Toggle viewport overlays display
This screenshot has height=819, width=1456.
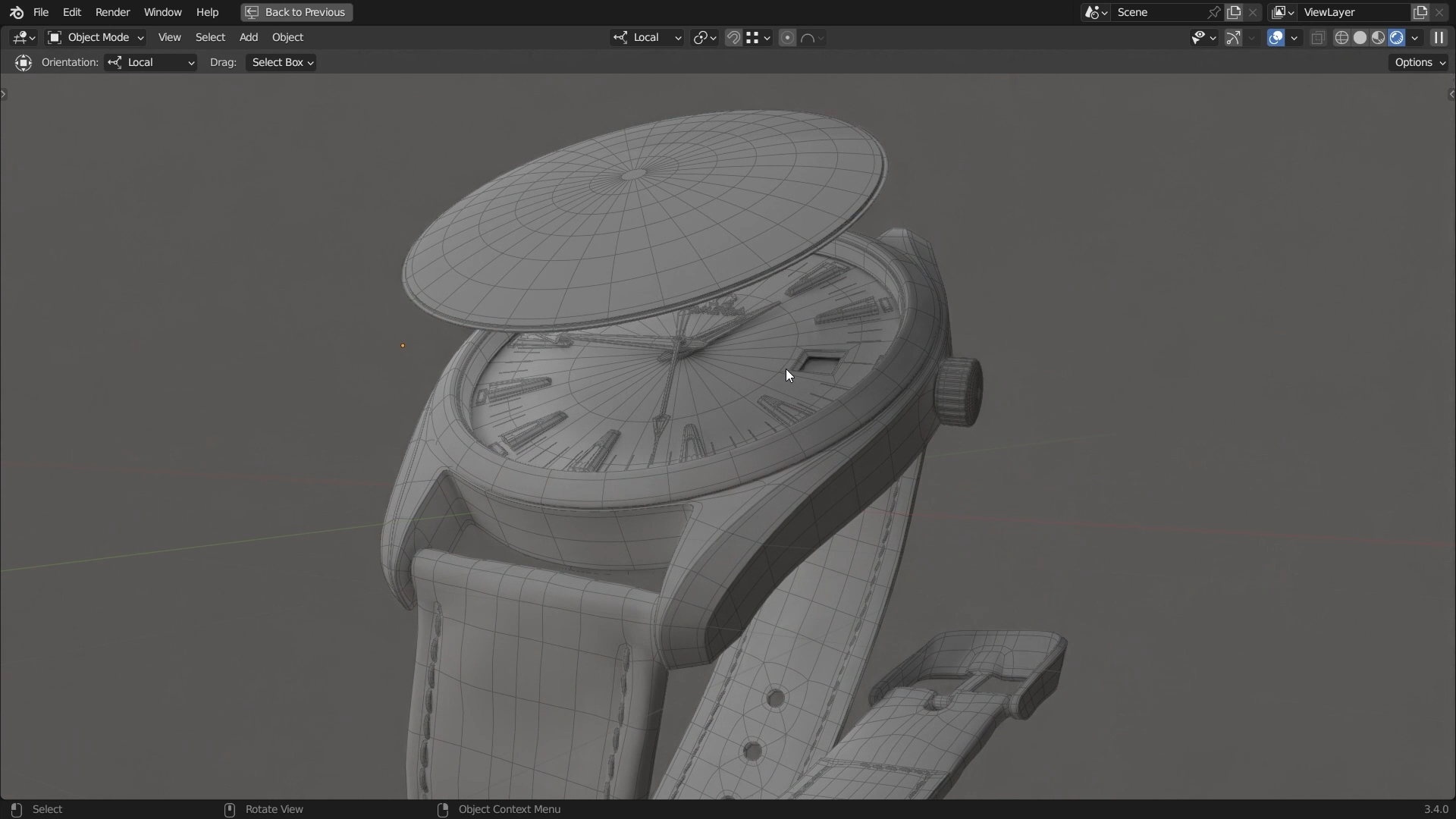[1276, 38]
